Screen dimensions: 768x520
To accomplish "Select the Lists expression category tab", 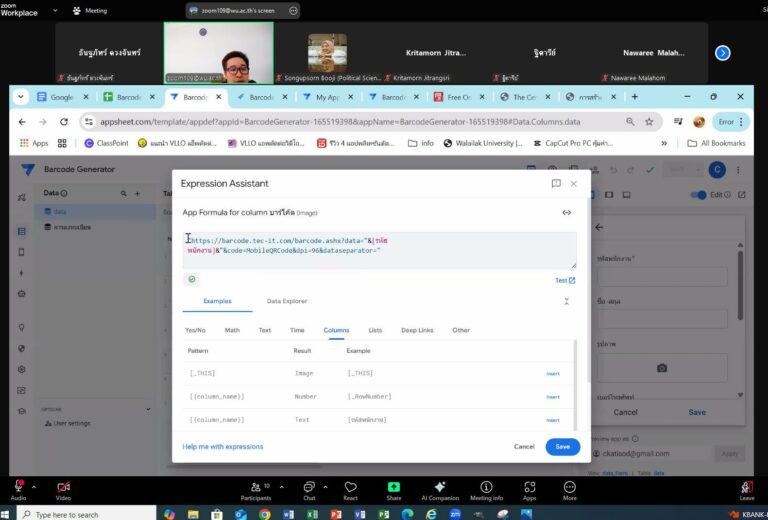I will point(375,329).
